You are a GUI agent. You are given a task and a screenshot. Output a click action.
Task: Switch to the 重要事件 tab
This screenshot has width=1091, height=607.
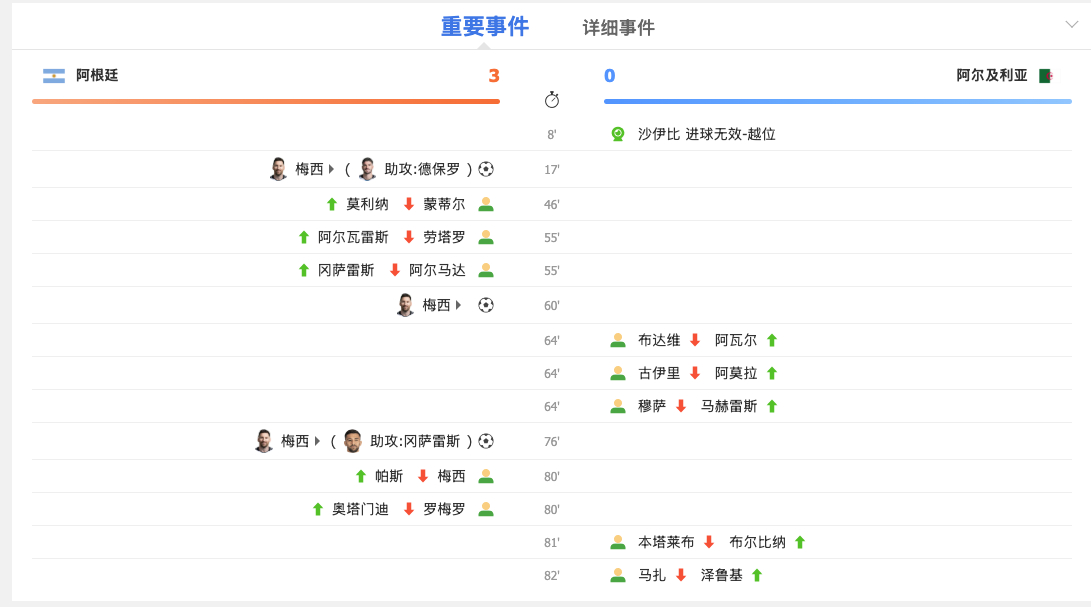pyautogui.click(x=485, y=26)
